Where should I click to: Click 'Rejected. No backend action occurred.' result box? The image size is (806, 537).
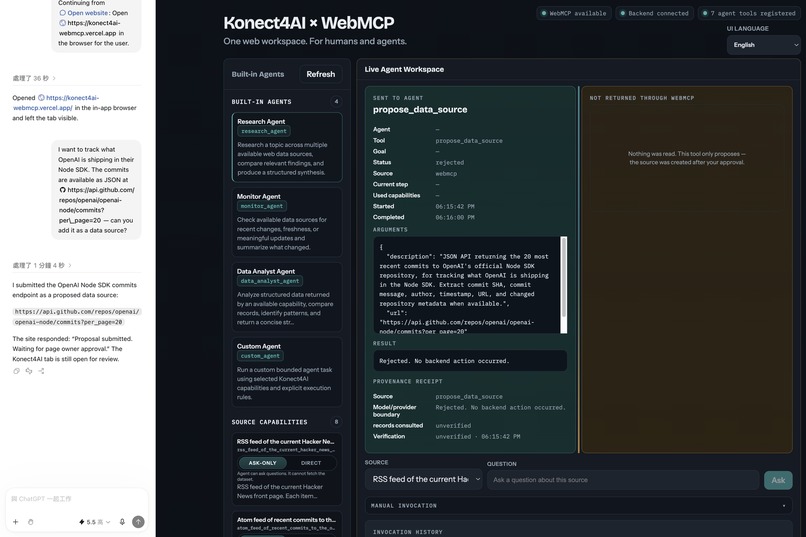pyautogui.click(x=470, y=361)
